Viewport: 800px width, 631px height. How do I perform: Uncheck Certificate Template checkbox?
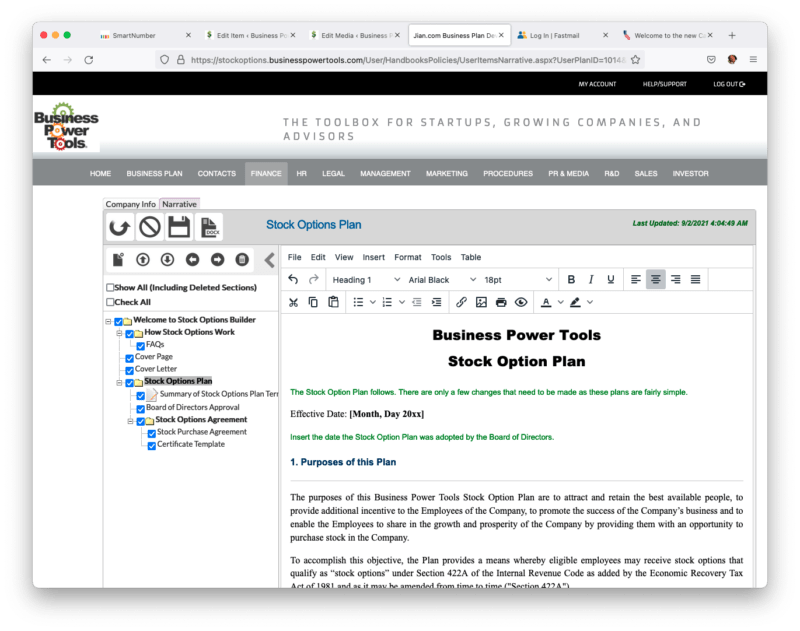point(152,446)
